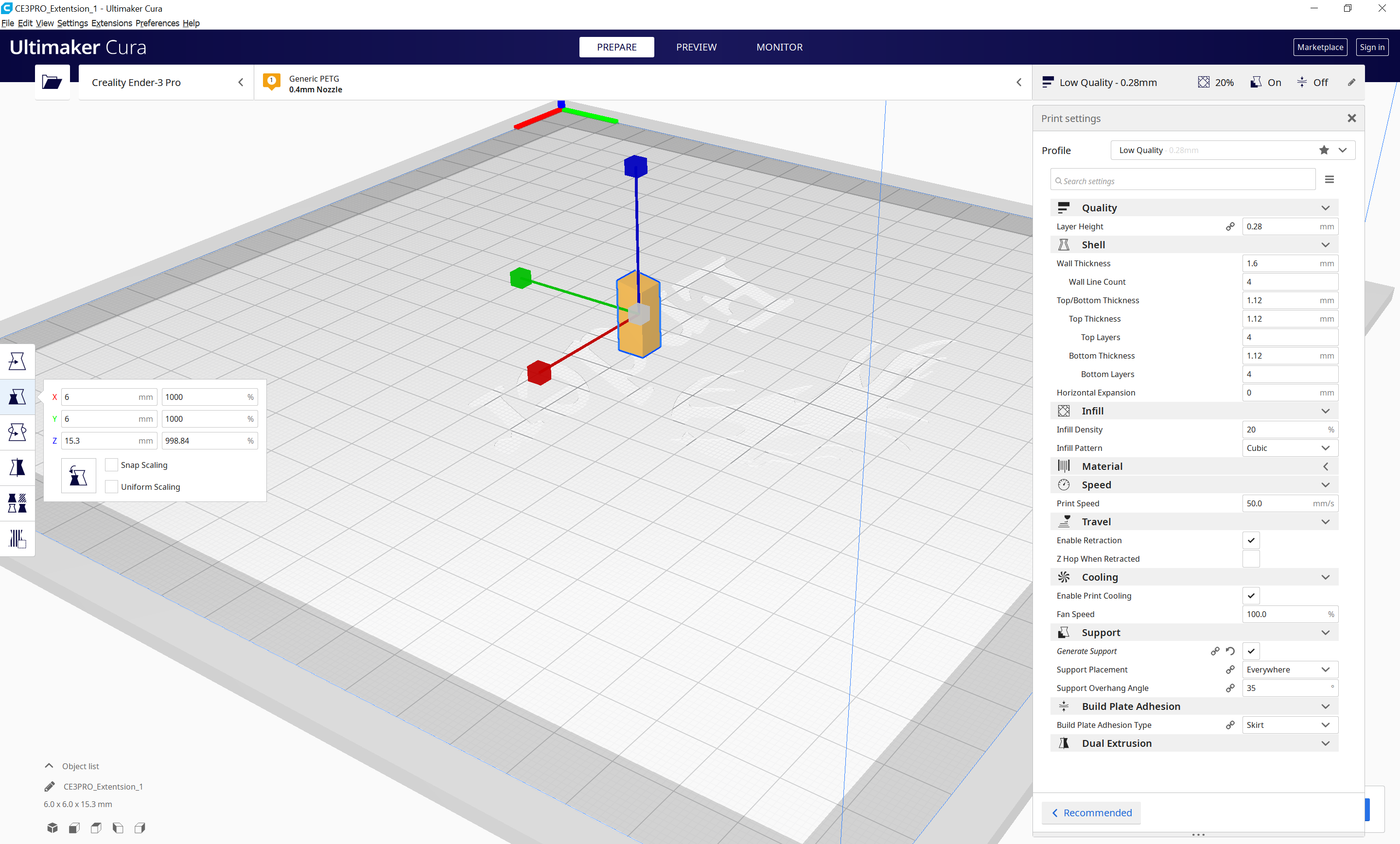This screenshot has height=844, width=1400.
Task: Open Support Placement dropdown
Action: pyautogui.click(x=1289, y=669)
